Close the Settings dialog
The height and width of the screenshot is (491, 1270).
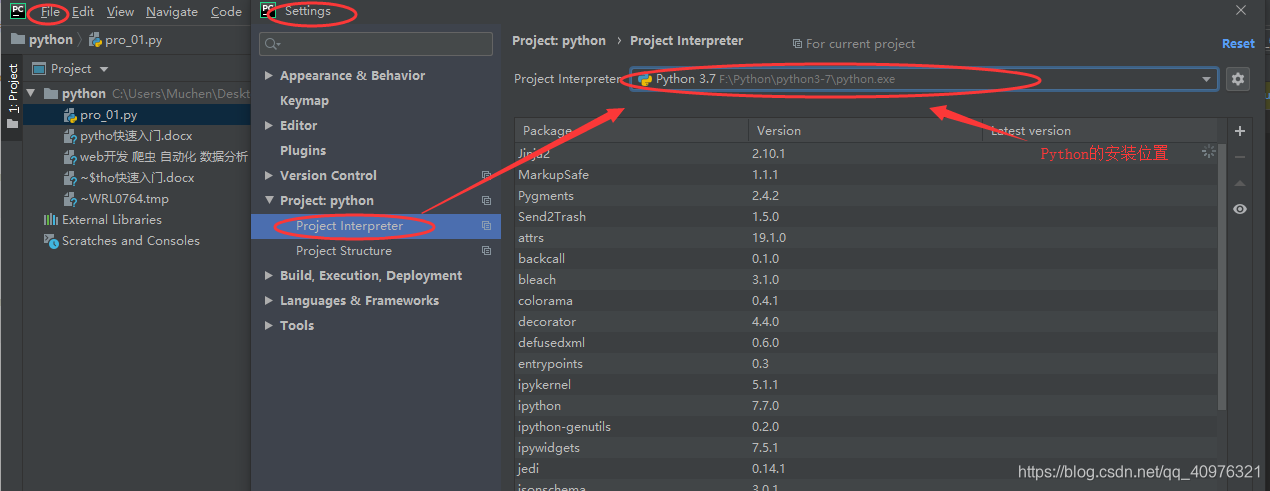(x=1241, y=11)
